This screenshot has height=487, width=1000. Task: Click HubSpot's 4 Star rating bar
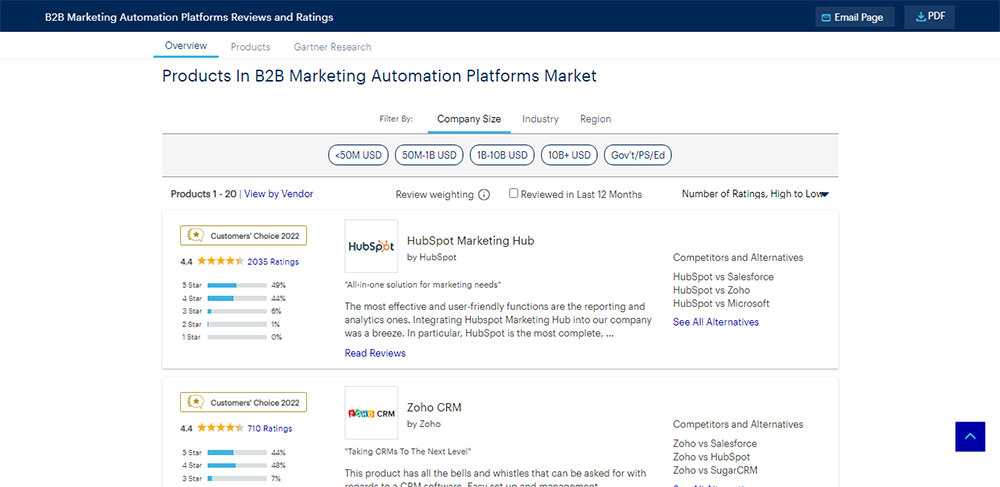[237, 298]
